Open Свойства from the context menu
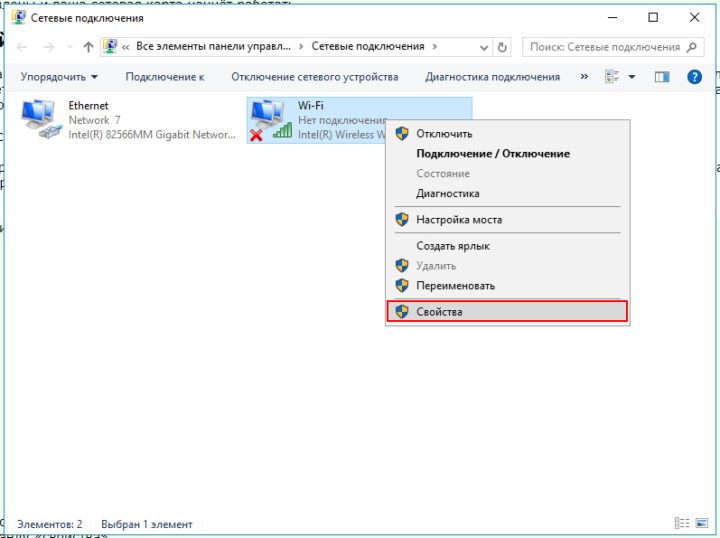 507,312
